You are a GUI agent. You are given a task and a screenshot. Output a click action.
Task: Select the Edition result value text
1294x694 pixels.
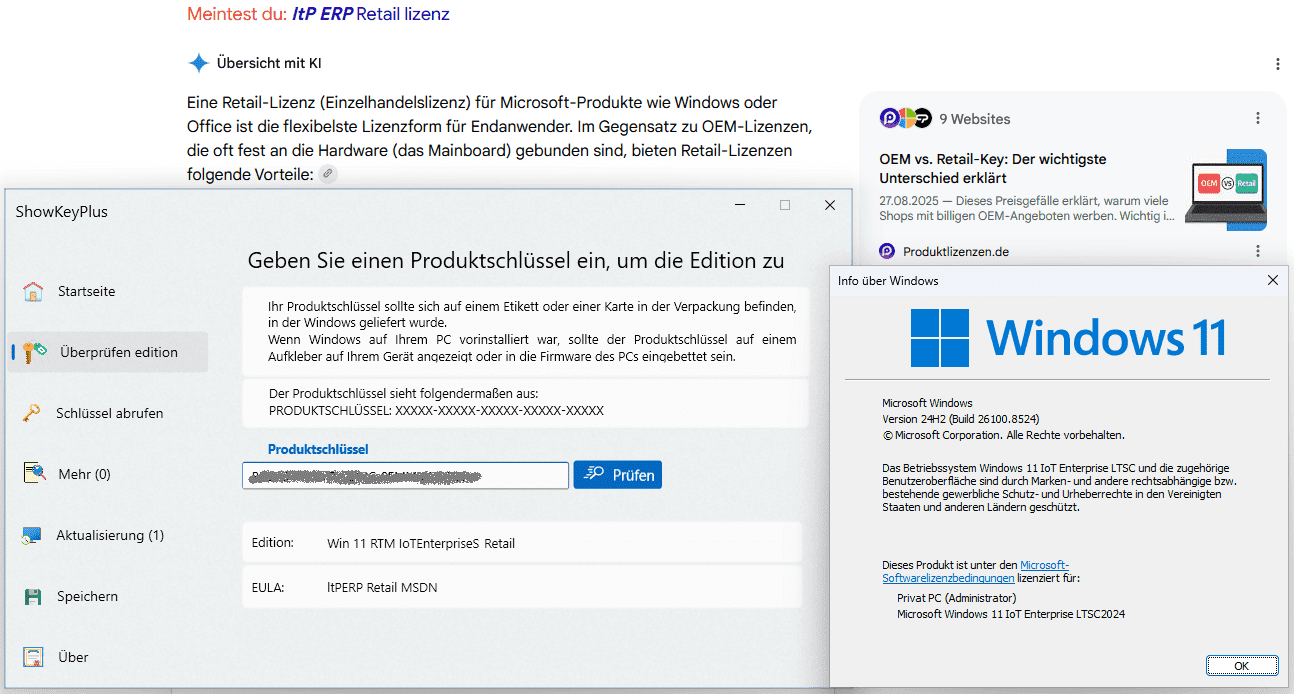click(x=421, y=544)
